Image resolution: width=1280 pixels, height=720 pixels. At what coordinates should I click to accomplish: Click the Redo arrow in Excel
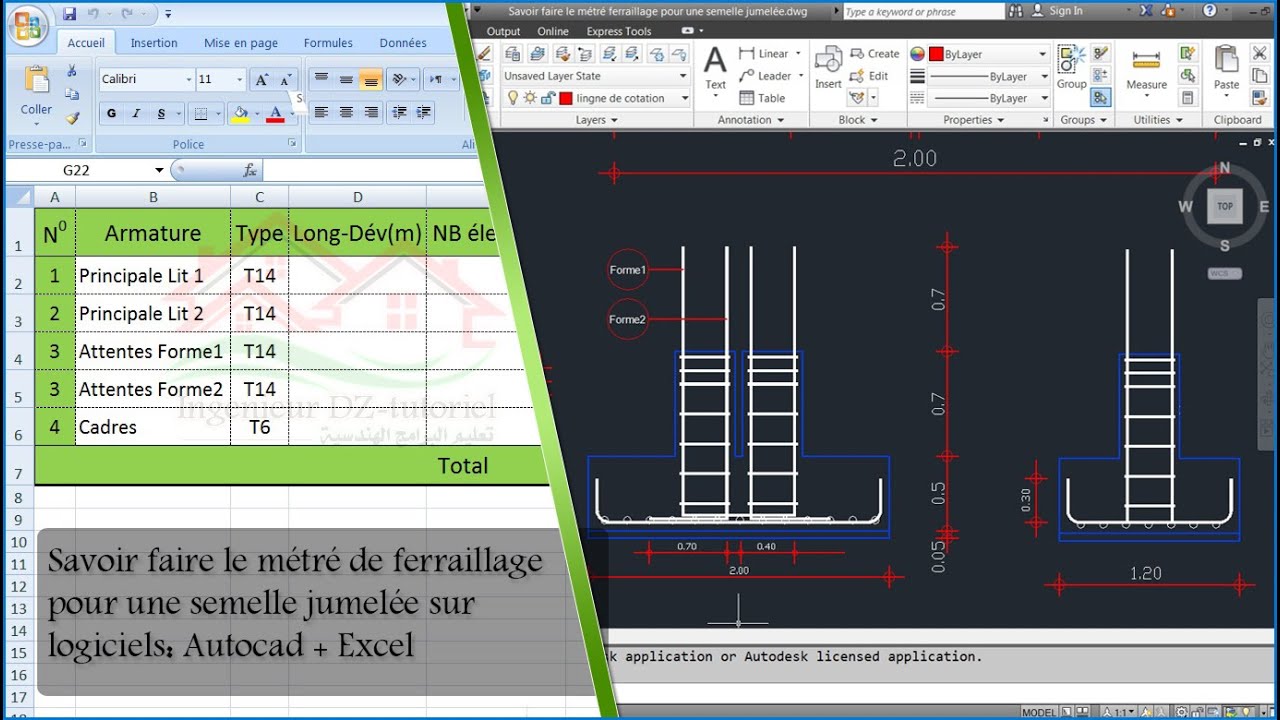coord(127,14)
